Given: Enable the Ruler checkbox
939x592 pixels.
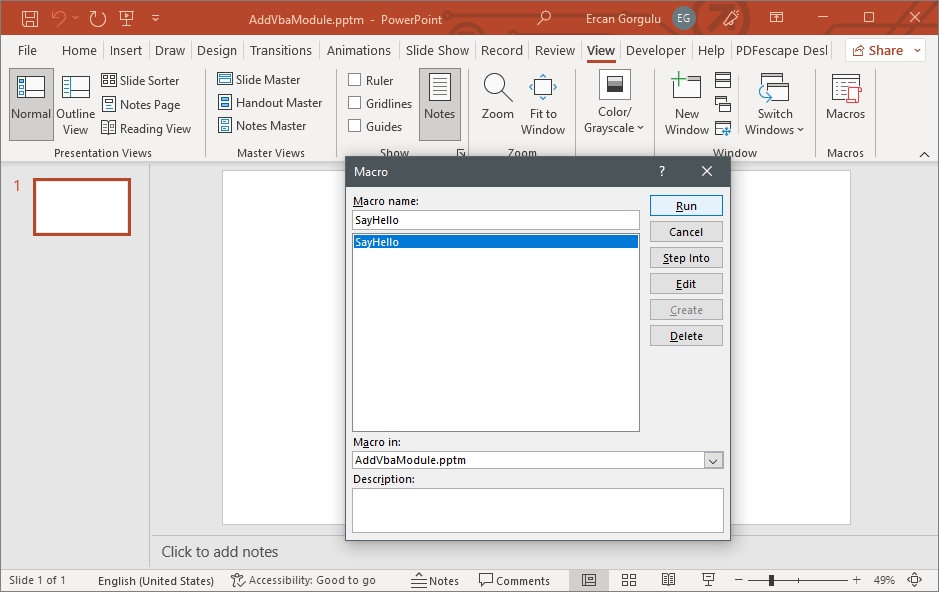Looking at the screenshot, I should point(354,79).
